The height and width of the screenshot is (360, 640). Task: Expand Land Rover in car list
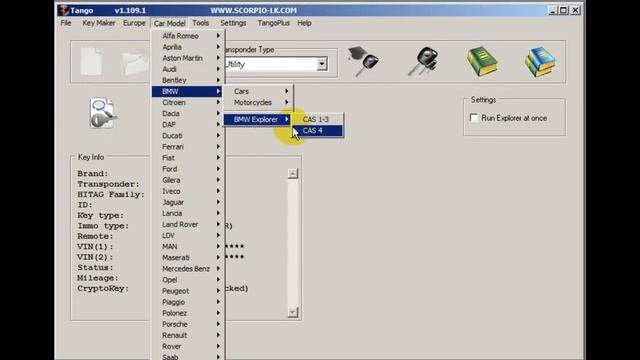coord(188,224)
